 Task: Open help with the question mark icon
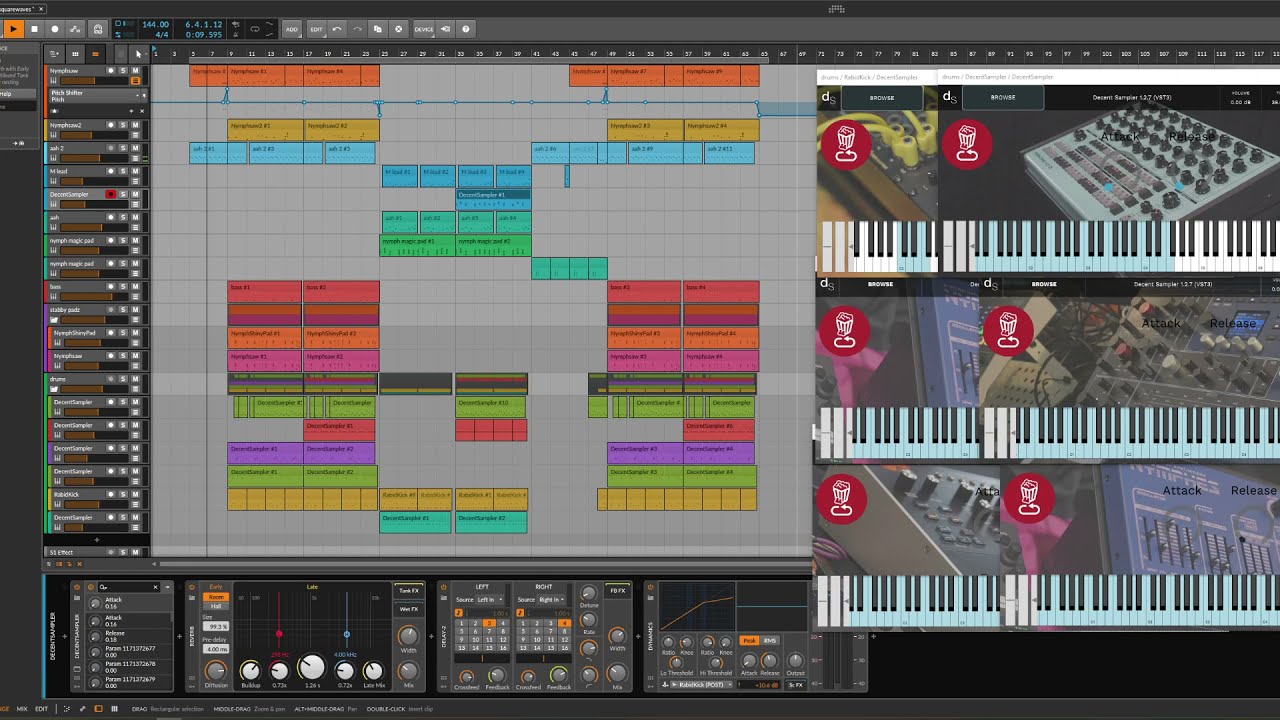click(466, 29)
